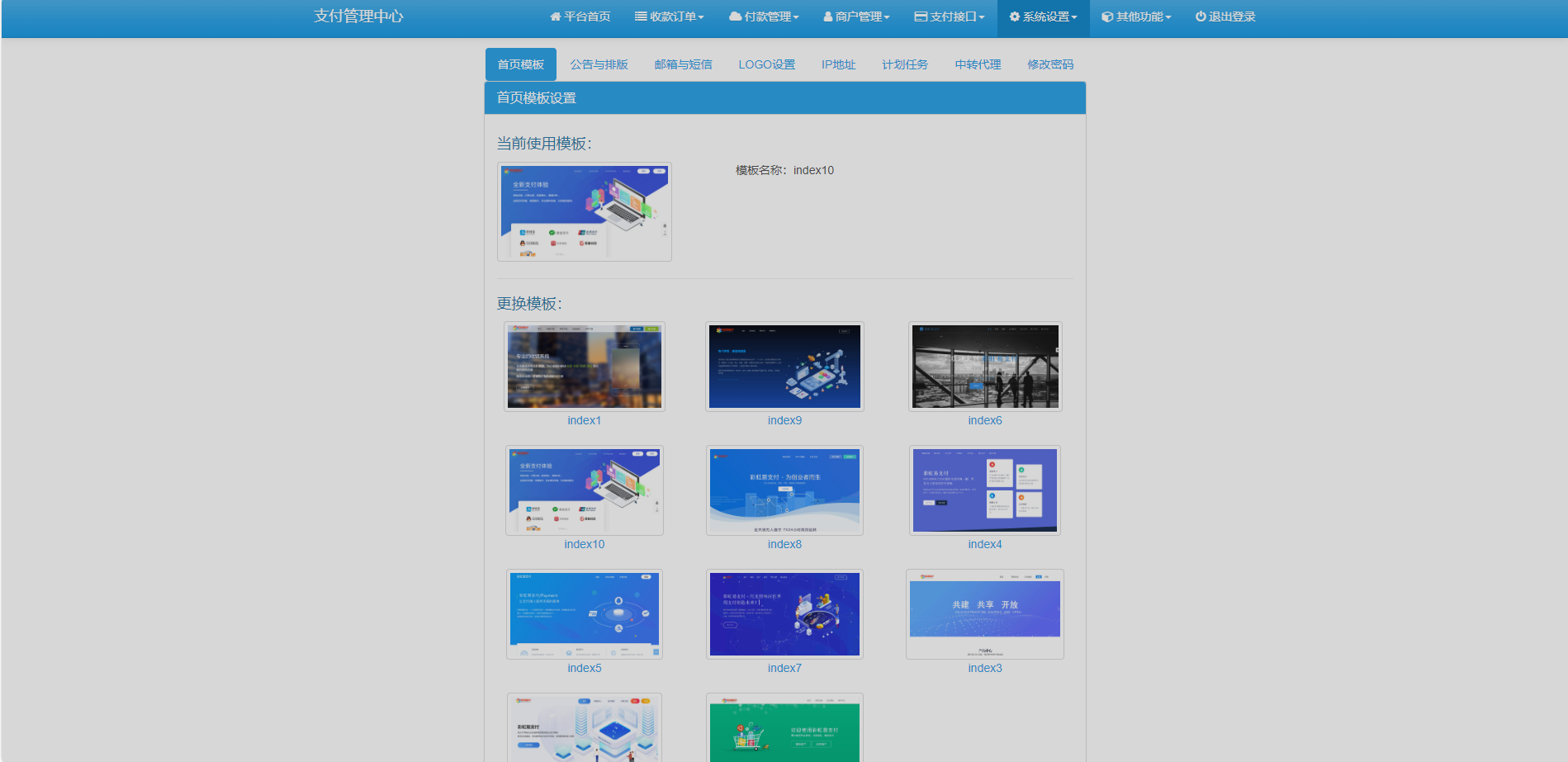Click the index6 template thumbnail
1568x762 pixels.
(983, 366)
